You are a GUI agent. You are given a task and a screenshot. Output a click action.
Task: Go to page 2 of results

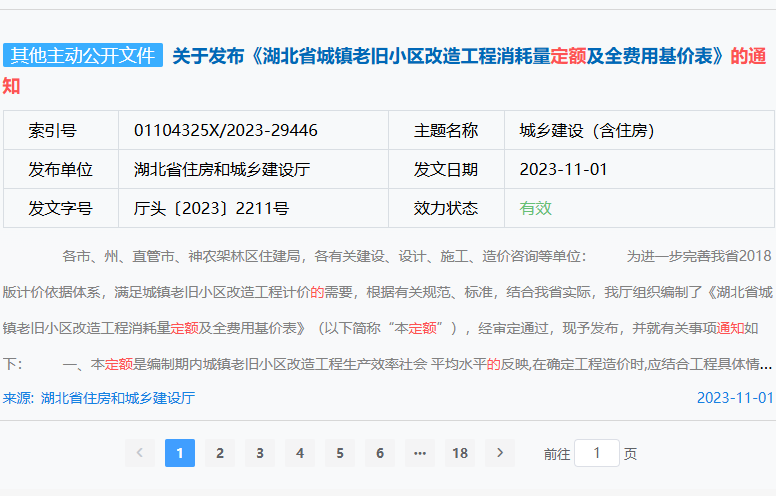coord(220,453)
